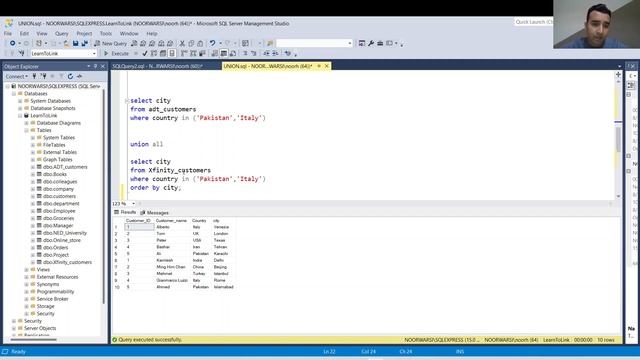Viewport: 640px width, 360px height.
Task: Switch to the Results tab
Action: pyautogui.click(x=125, y=212)
